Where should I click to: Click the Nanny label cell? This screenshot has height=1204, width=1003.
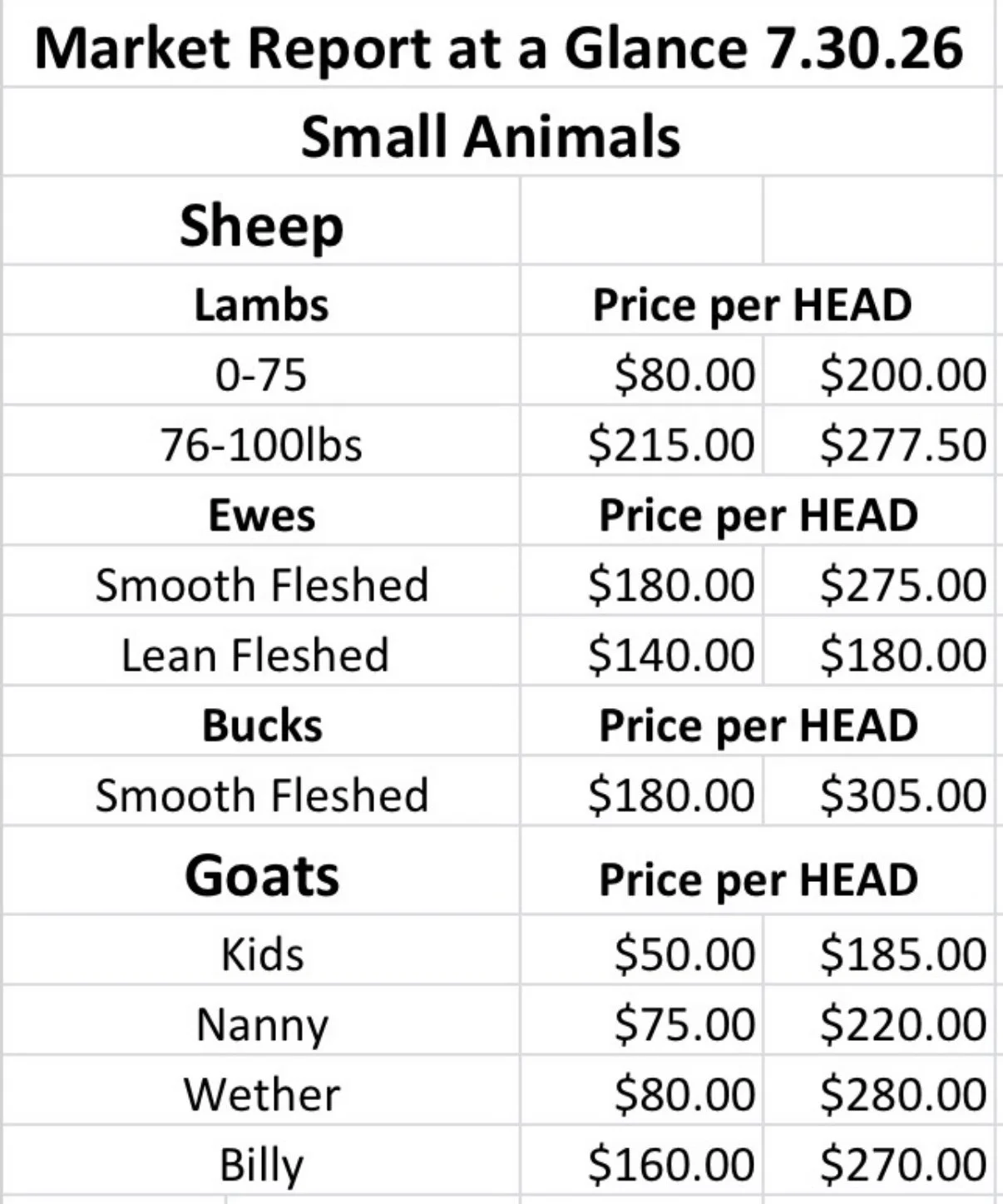(261, 1020)
